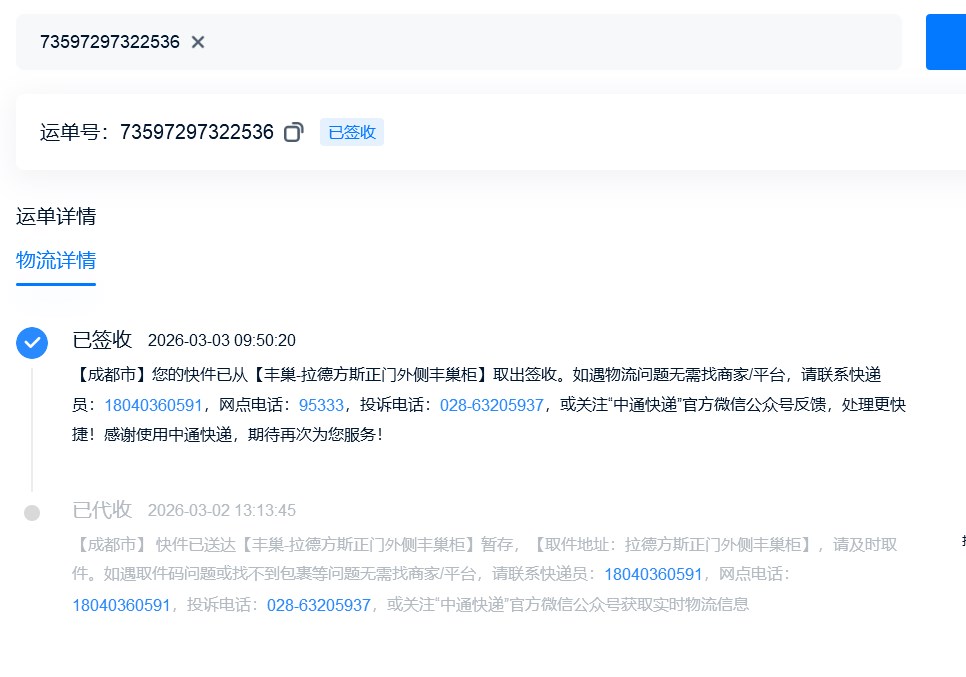966x677 pixels.
Task: Click the 73597297322536 tag text in search box
Action: [x=110, y=42]
